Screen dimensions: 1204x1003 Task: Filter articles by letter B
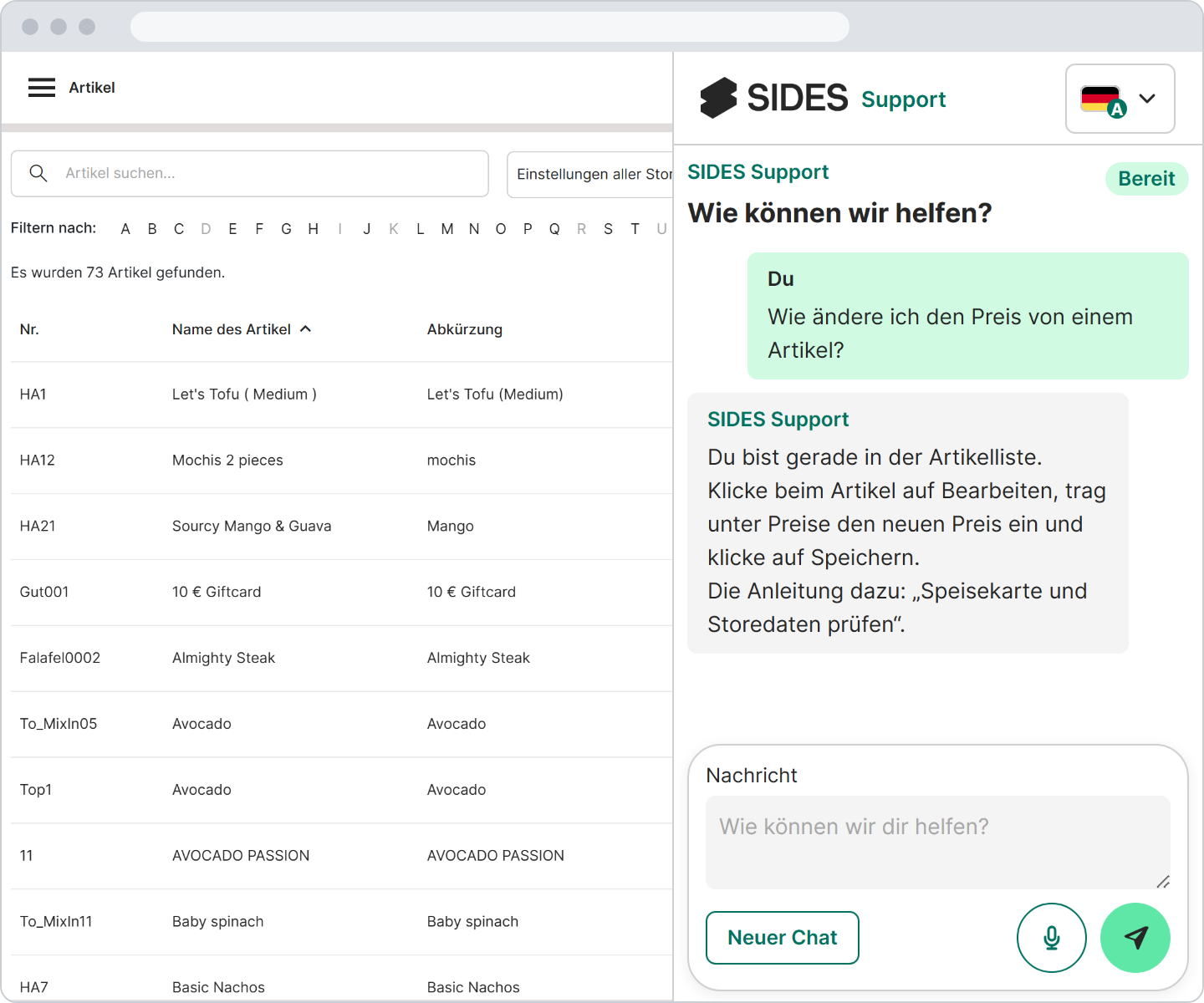152,229
